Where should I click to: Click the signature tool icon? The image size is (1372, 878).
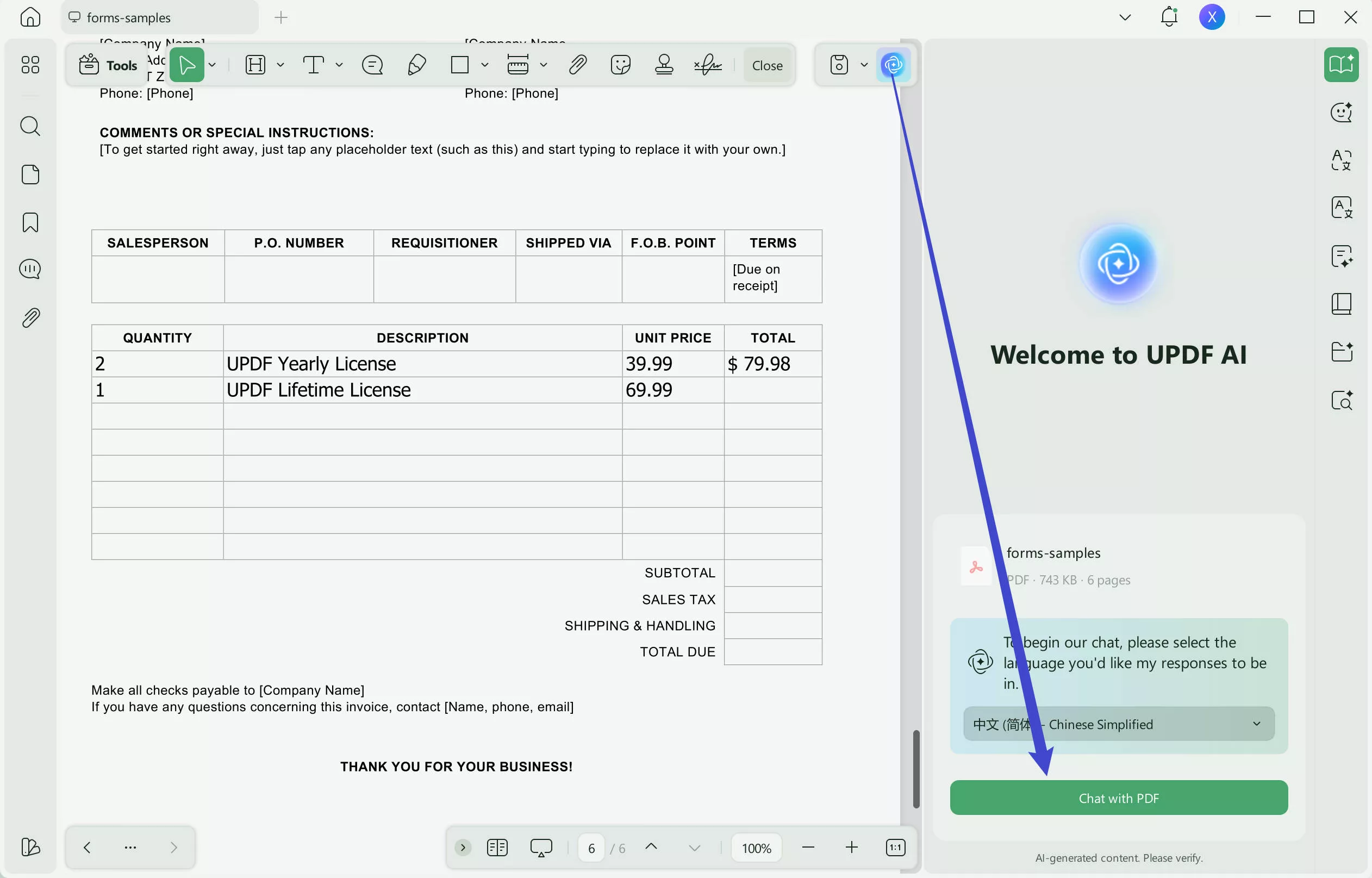(707, 65)
